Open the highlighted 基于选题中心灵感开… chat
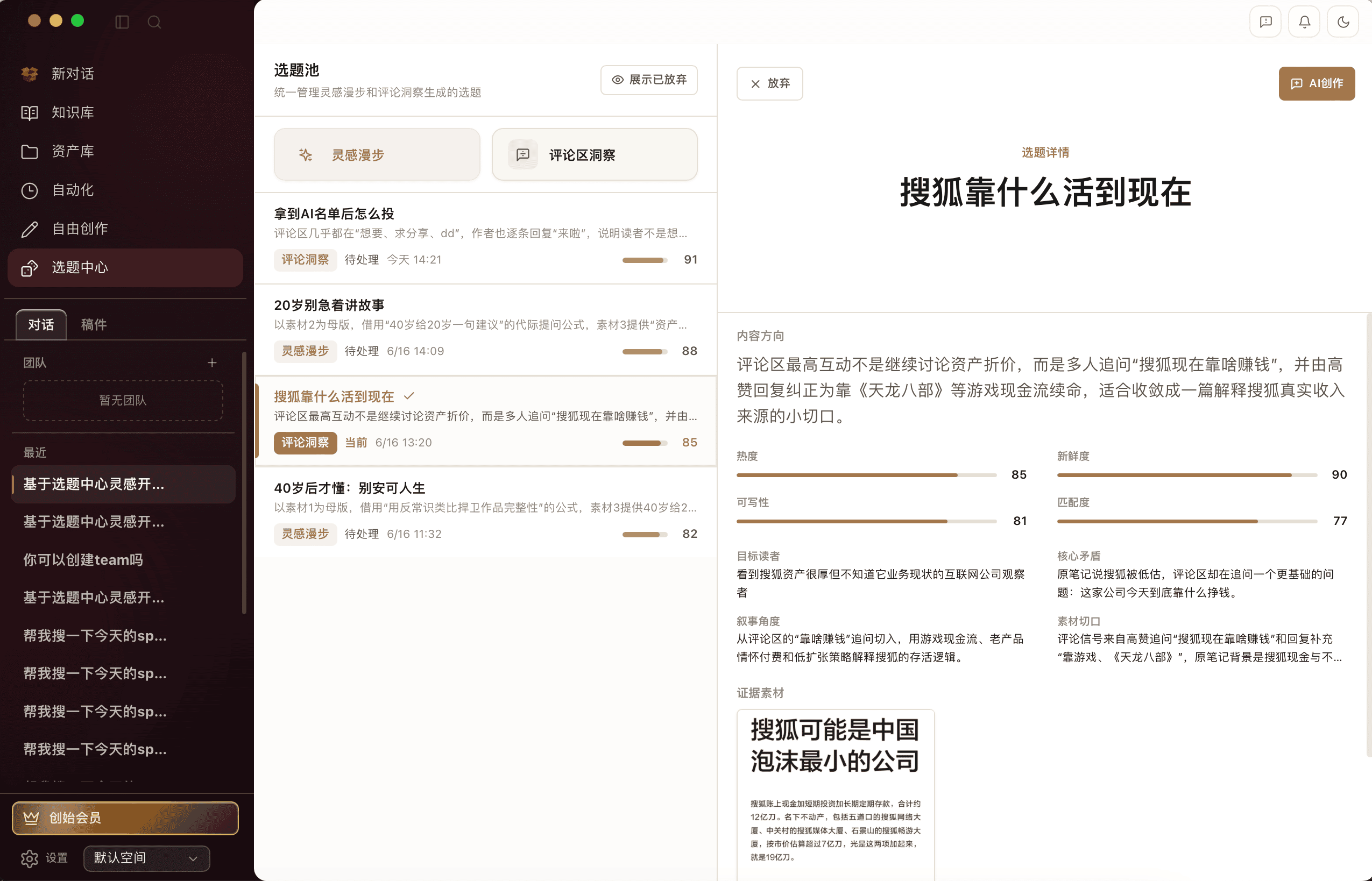 pos(123,484)
